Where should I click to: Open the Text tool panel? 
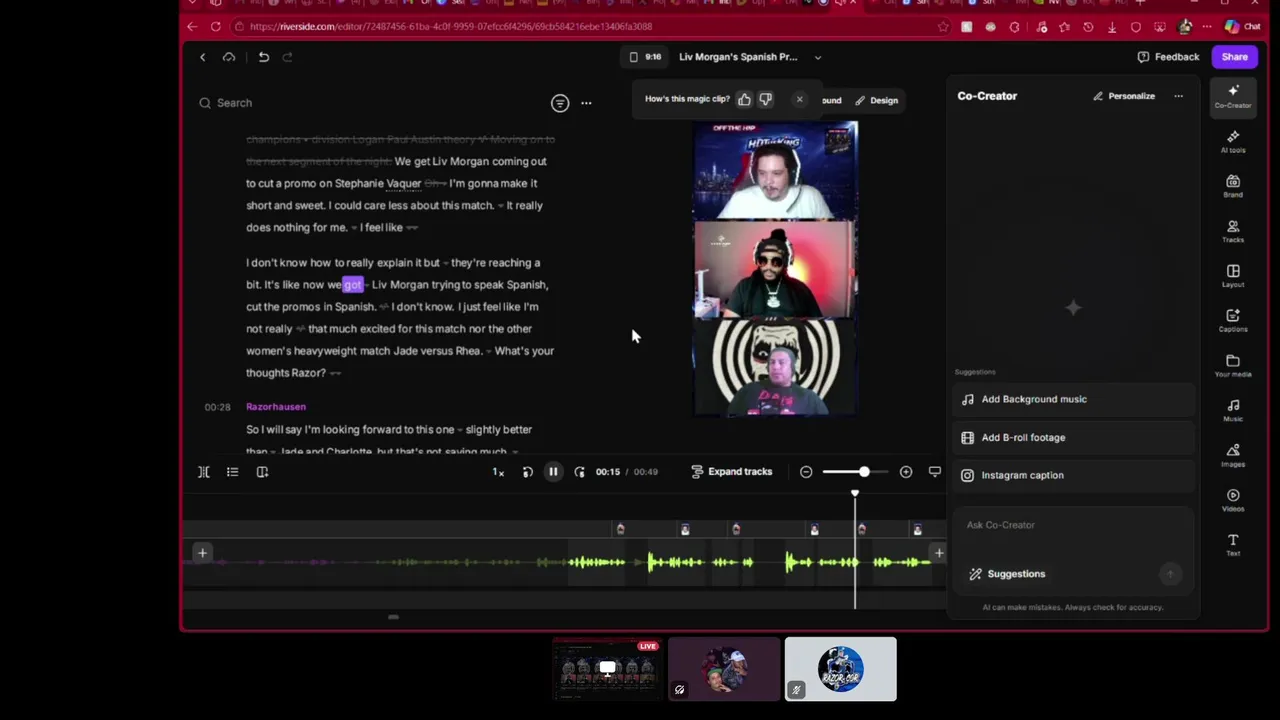click(x=1233, y=544)
